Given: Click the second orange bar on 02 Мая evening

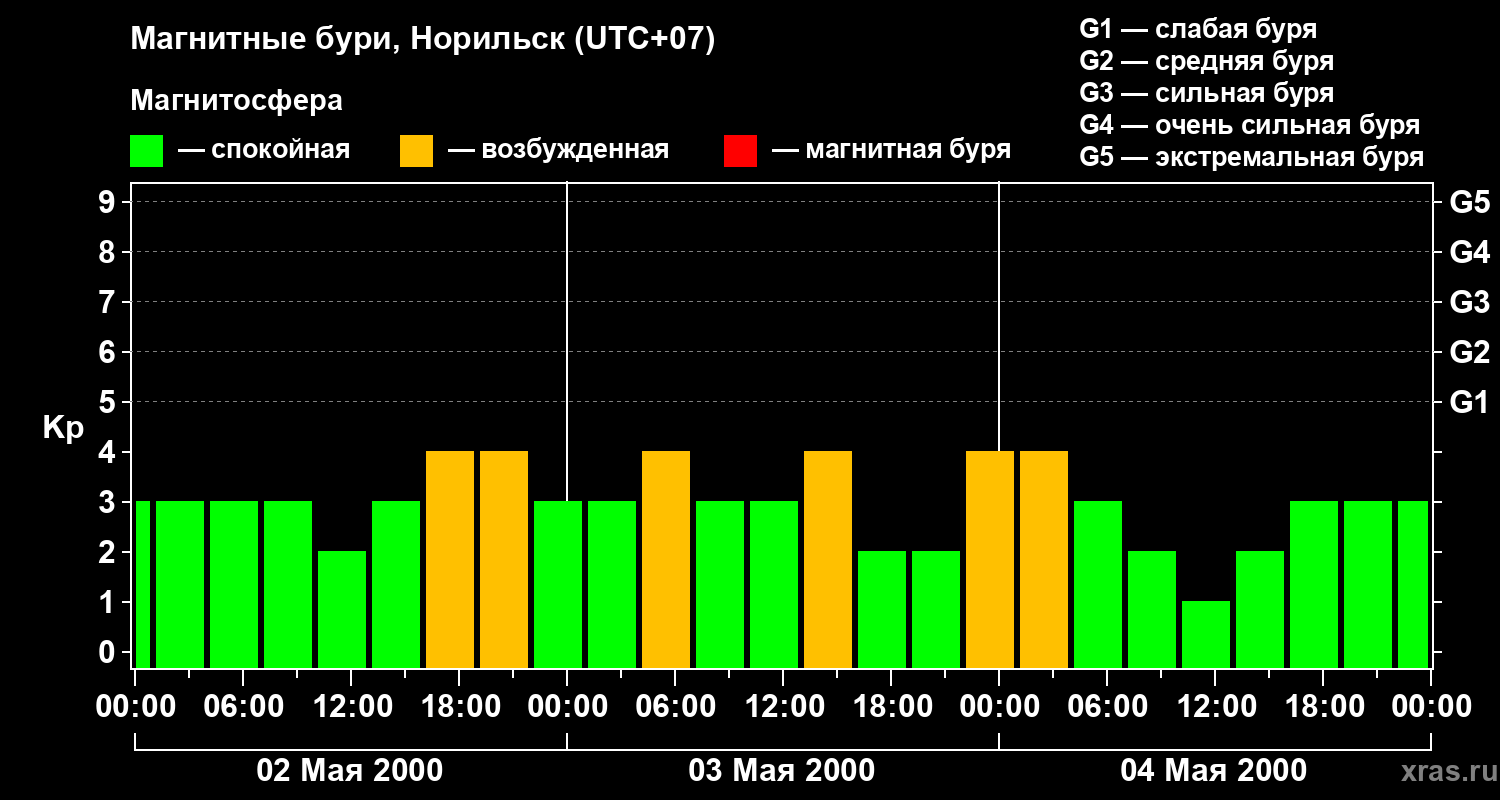Looking at the screenshot, I should tap(504, 559).
